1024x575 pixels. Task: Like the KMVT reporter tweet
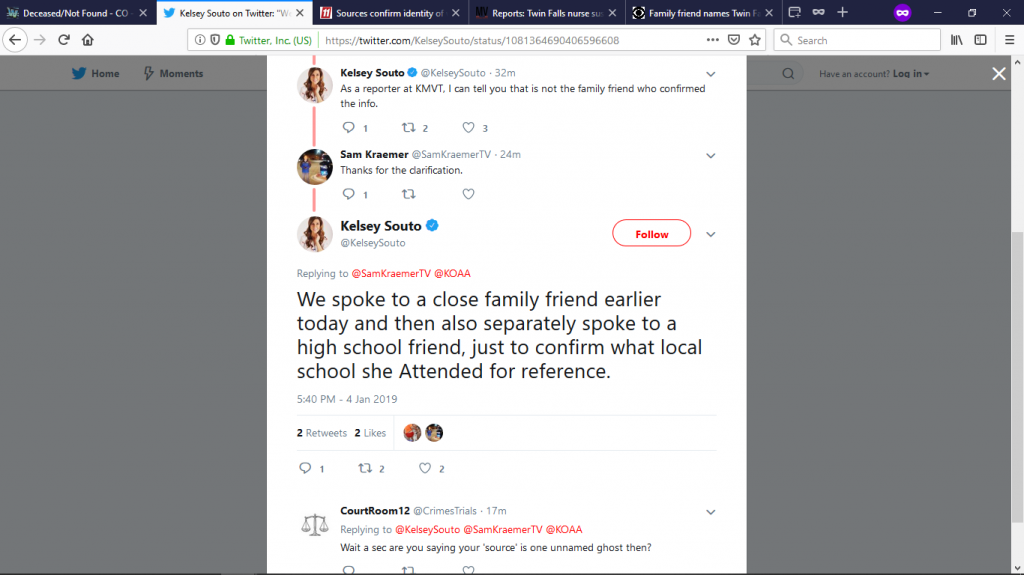[468, 128]
